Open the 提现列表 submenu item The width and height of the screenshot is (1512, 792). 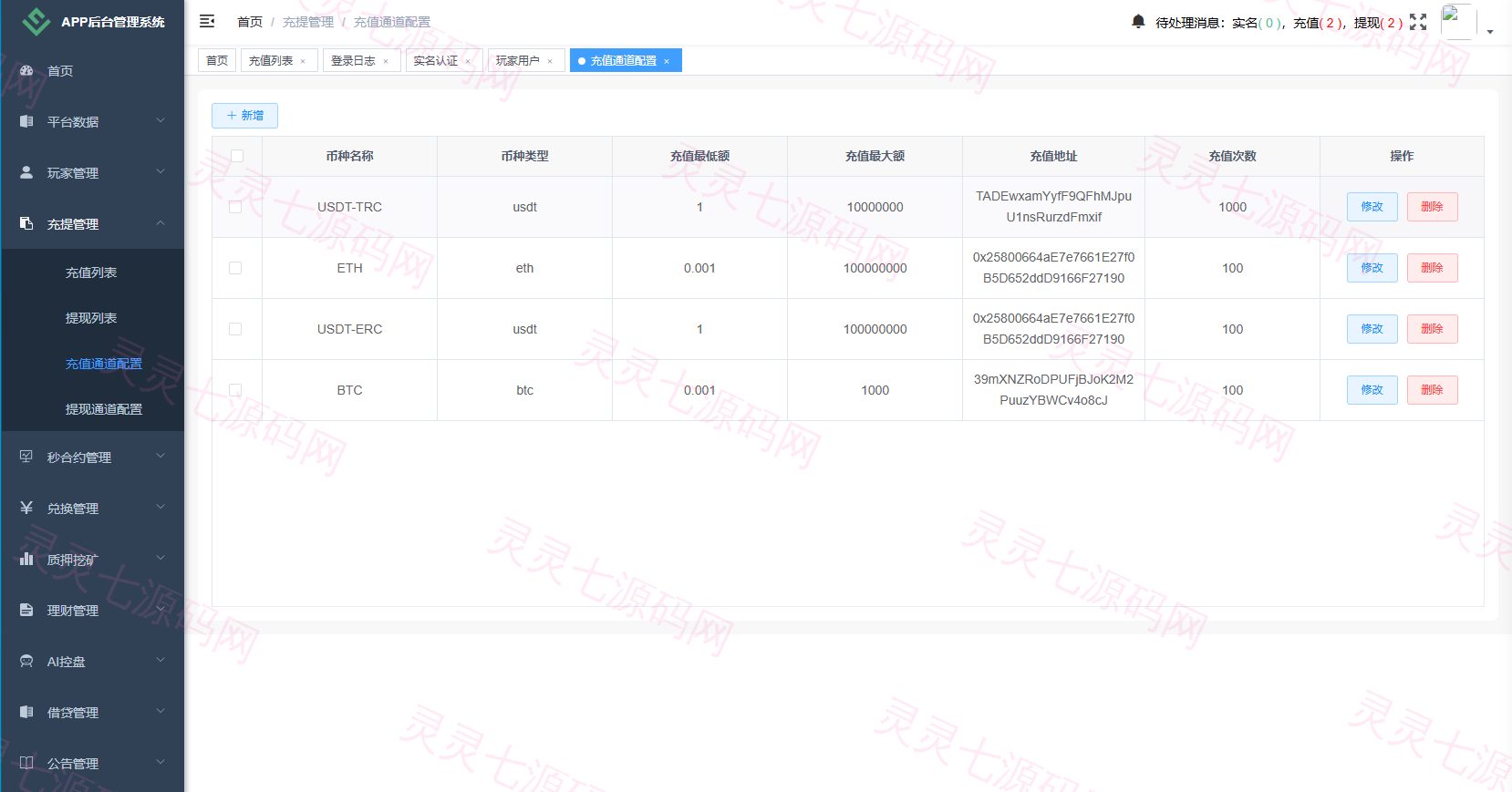(x=91, y=318)
